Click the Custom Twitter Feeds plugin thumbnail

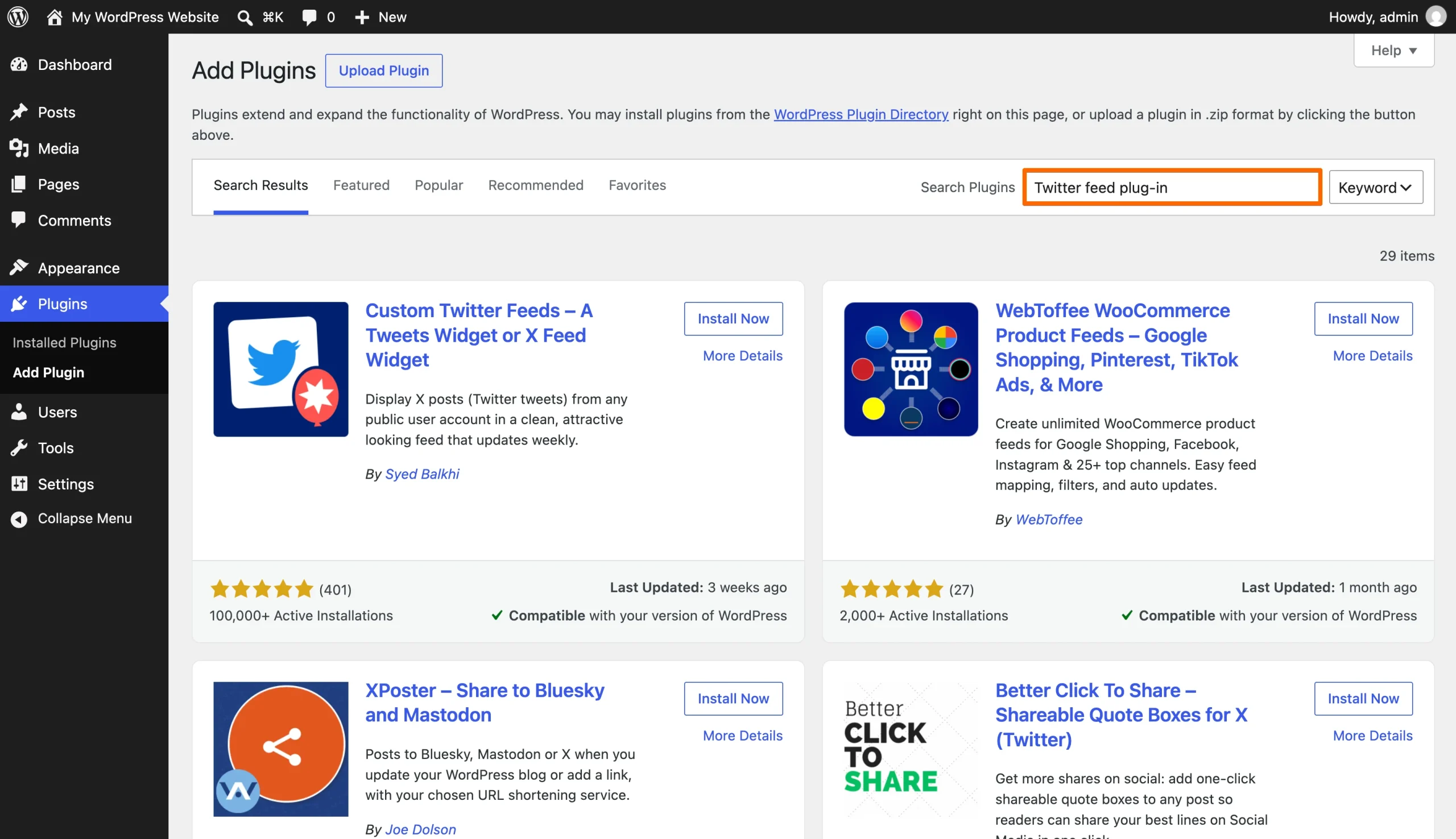[x=281, y=369]
